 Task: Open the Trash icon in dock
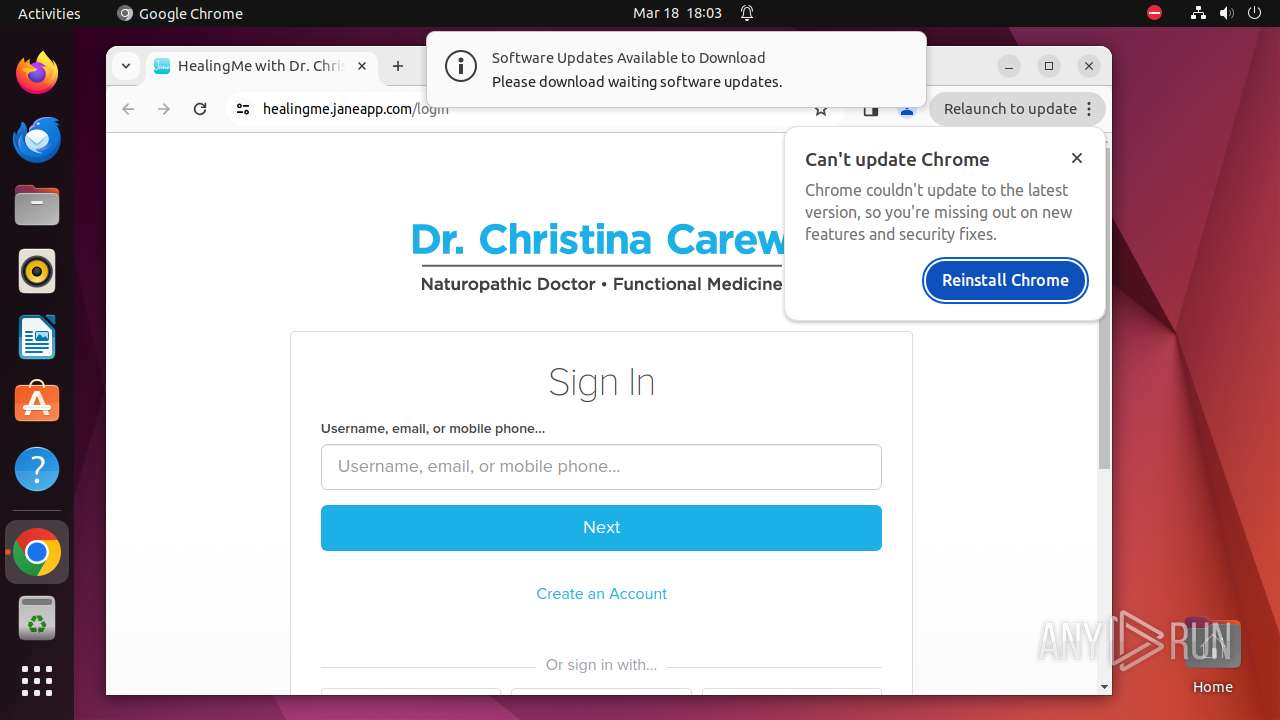(x=37, y=619)
